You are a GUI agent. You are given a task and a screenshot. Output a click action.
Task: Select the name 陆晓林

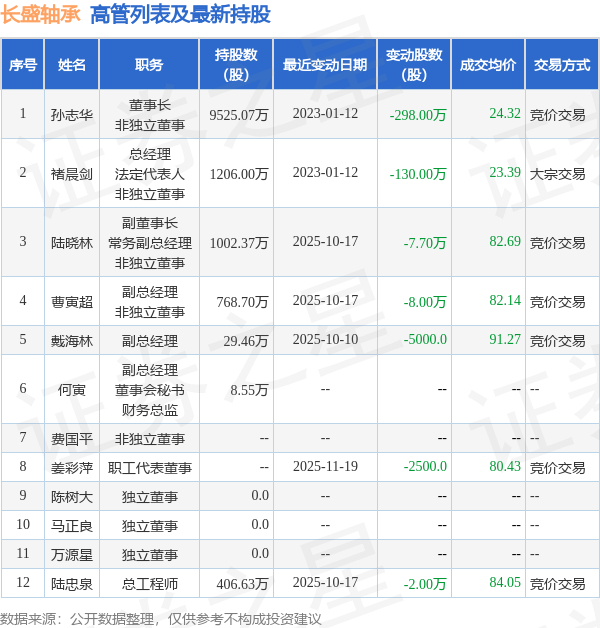click(72, 243)
